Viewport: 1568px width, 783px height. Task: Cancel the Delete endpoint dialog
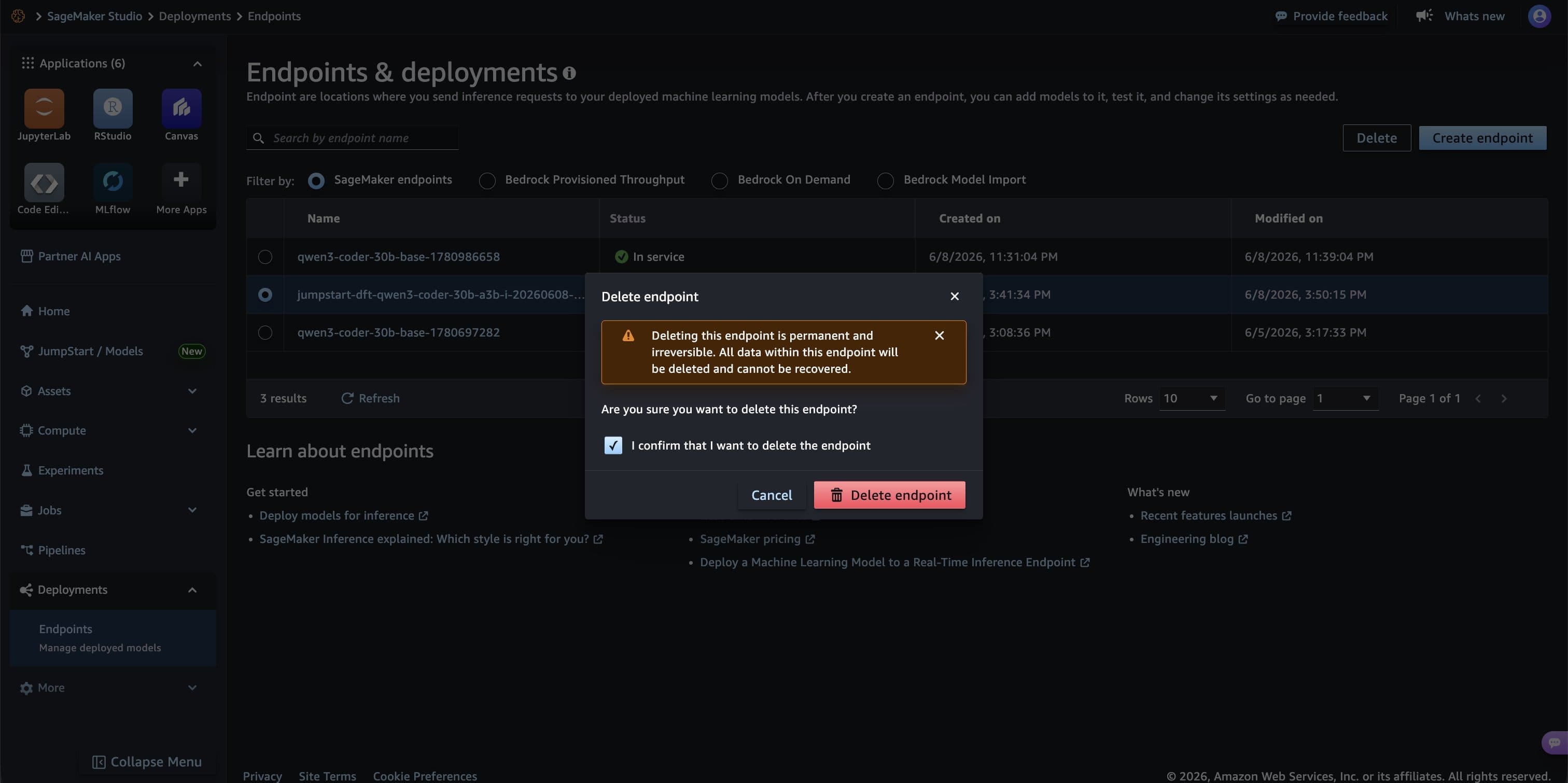point(771,495)
